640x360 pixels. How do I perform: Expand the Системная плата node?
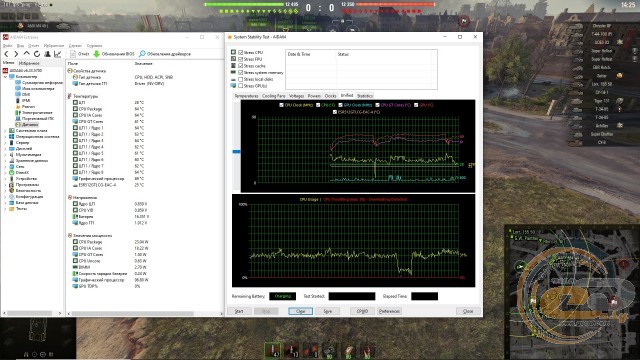tap(5, 131)
